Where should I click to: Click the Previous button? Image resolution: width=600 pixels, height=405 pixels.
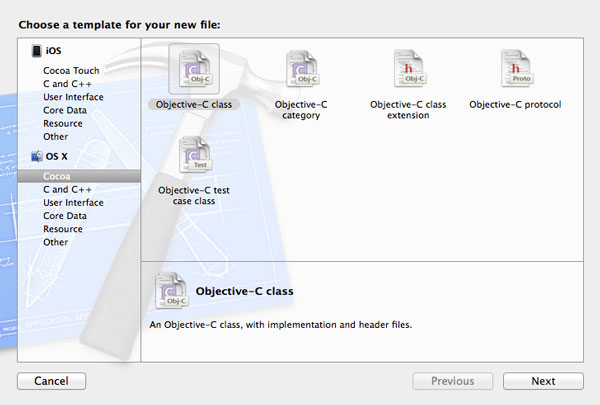[453, 381]
